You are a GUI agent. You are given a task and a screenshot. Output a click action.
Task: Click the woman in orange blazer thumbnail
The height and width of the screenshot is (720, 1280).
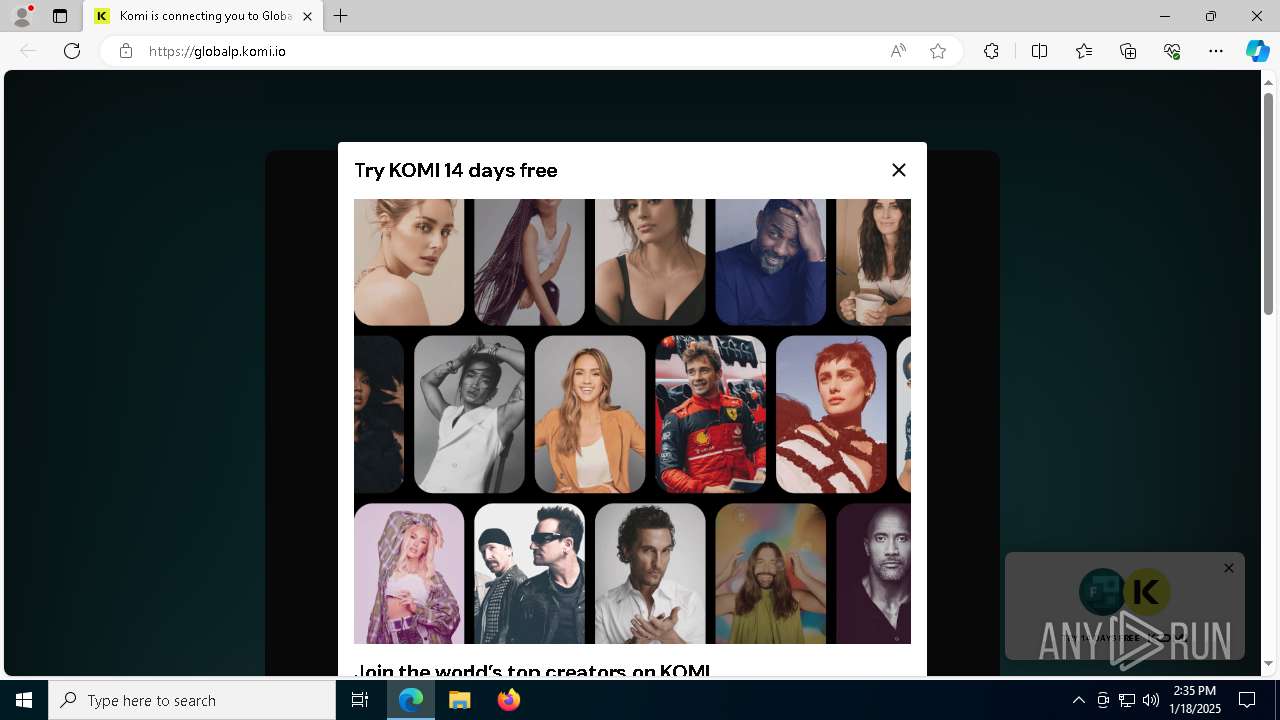point(590,414)
